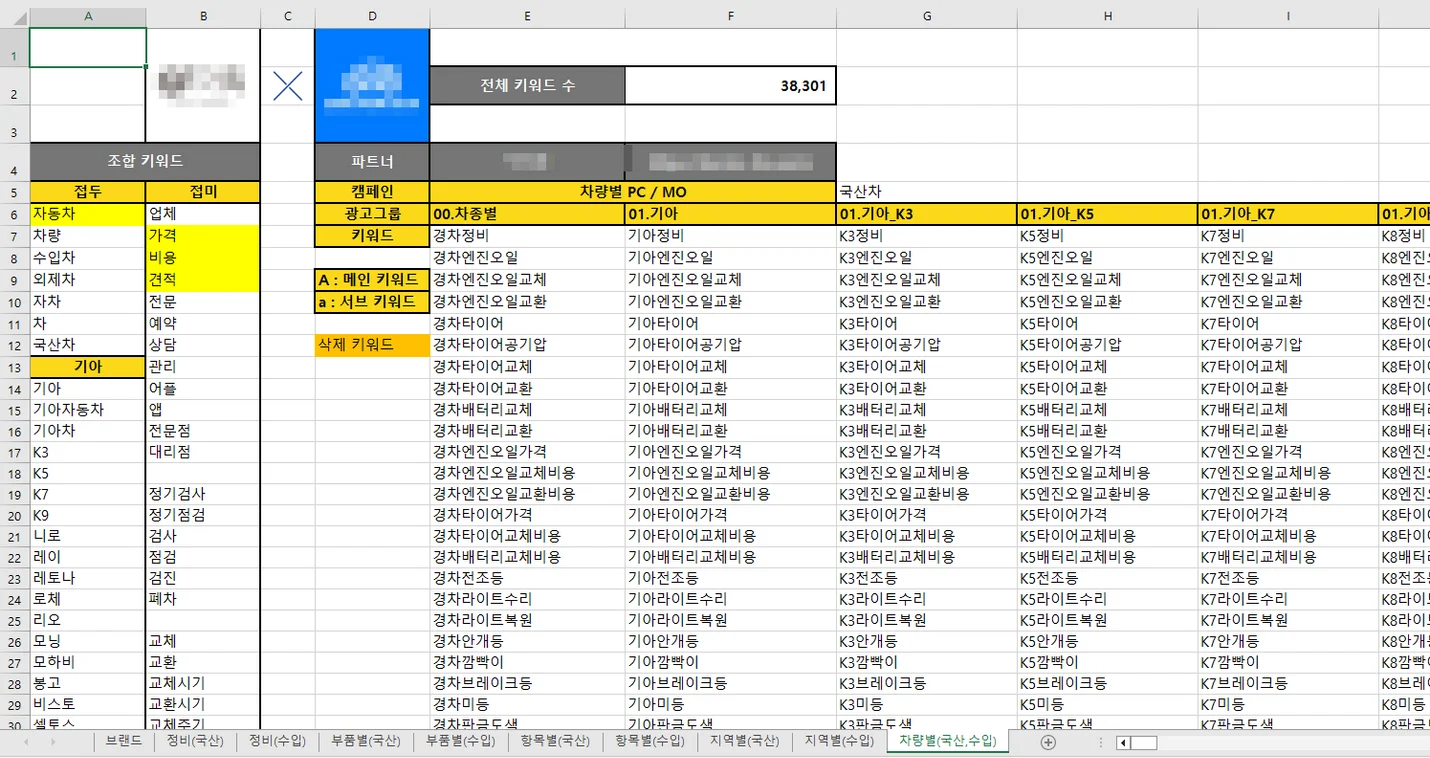Click the a : 서브 키워드 legend cell
The image size is (1430, 758).
point(372,302)
